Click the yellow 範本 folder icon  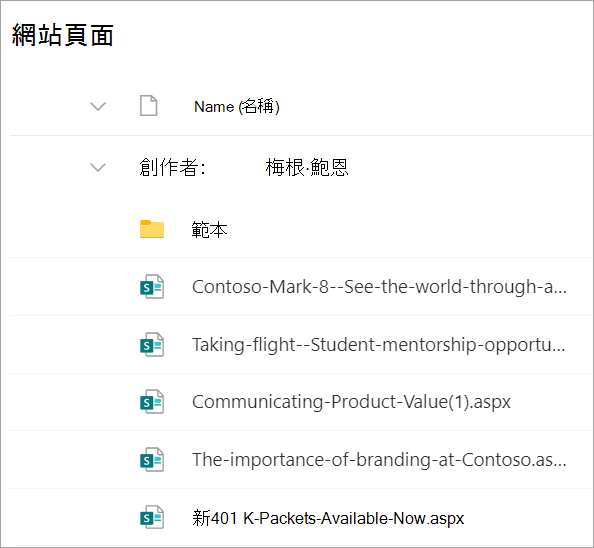[x=152, y=229]
